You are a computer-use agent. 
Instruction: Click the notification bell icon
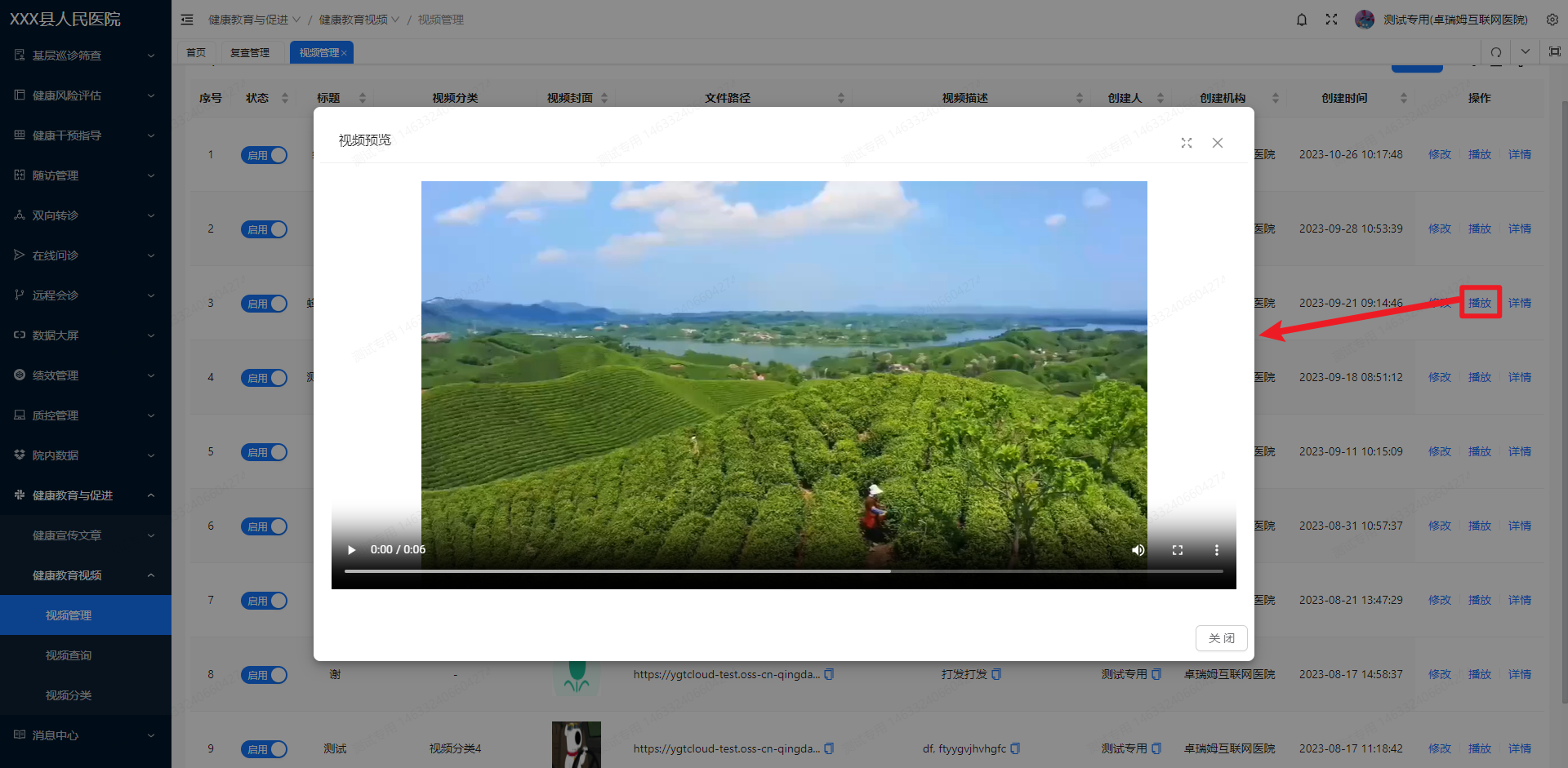coord(1302,20)
